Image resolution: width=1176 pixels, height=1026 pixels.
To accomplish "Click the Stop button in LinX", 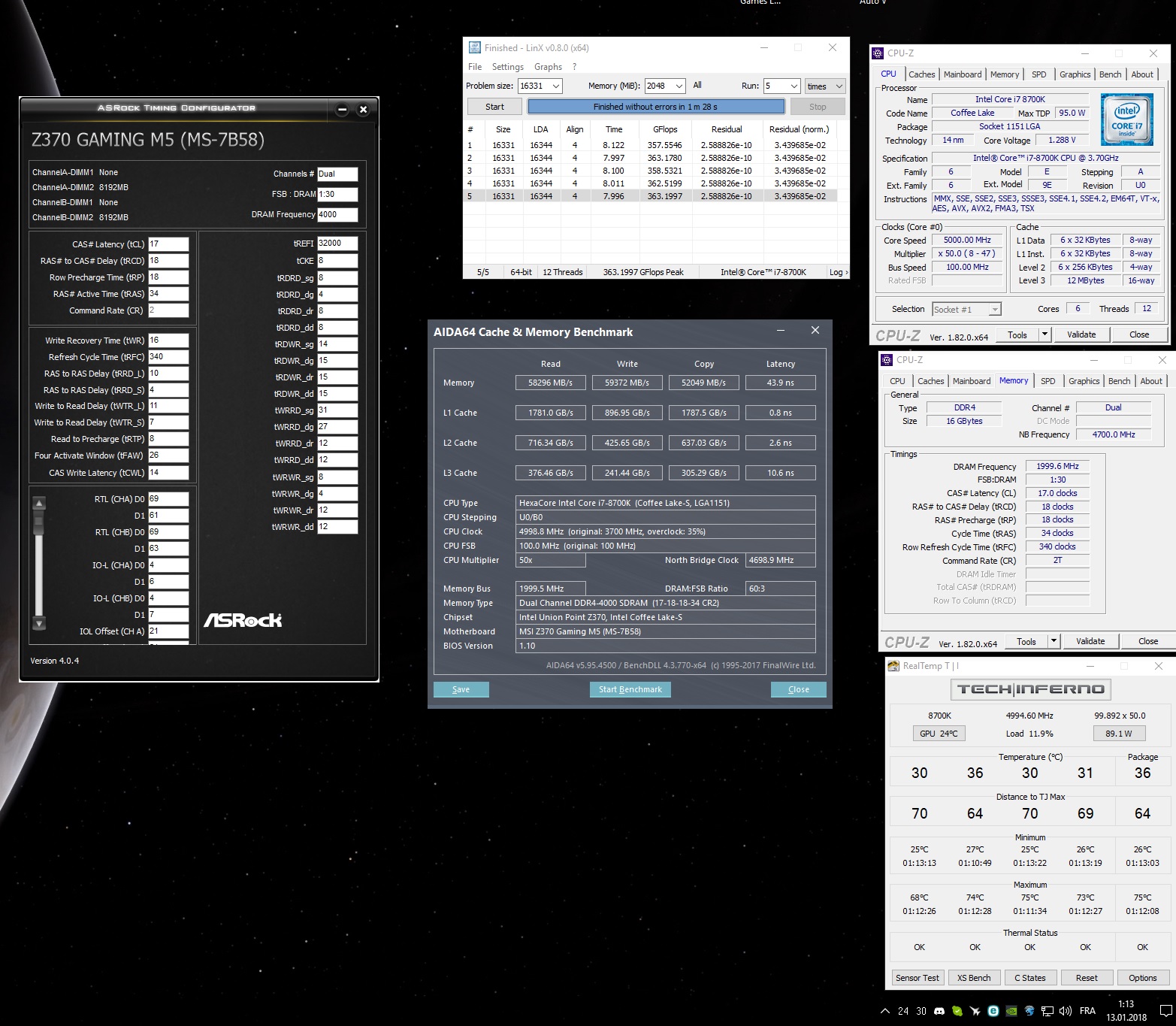I will [x=818, y=107].
